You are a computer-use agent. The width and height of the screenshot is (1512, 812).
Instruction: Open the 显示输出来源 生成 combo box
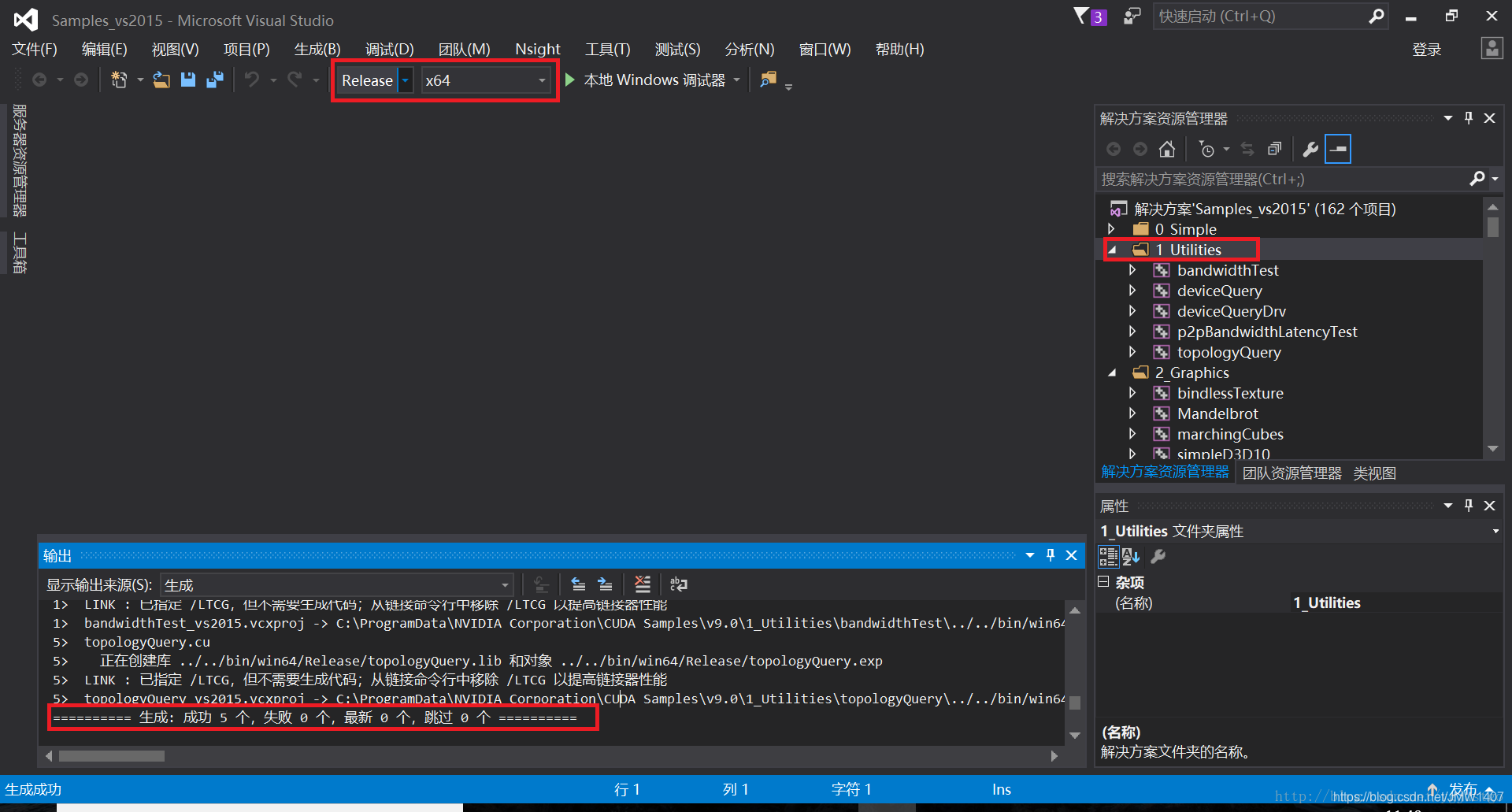pyautogui.click(x=337, y=585)
